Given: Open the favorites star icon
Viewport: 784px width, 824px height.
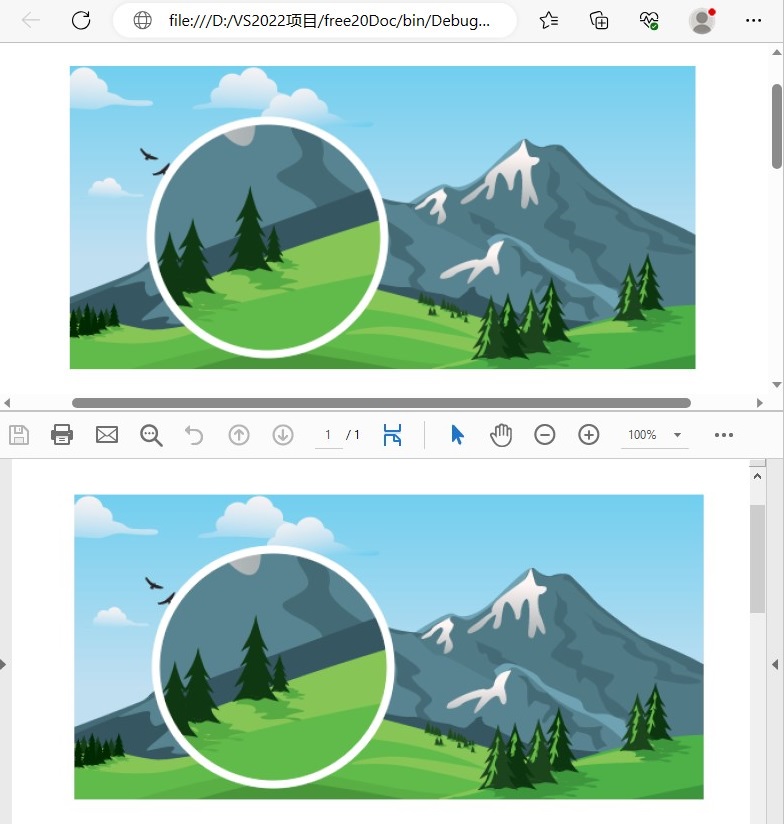Looking at the screenshot, I should click(x=549, y=20).
